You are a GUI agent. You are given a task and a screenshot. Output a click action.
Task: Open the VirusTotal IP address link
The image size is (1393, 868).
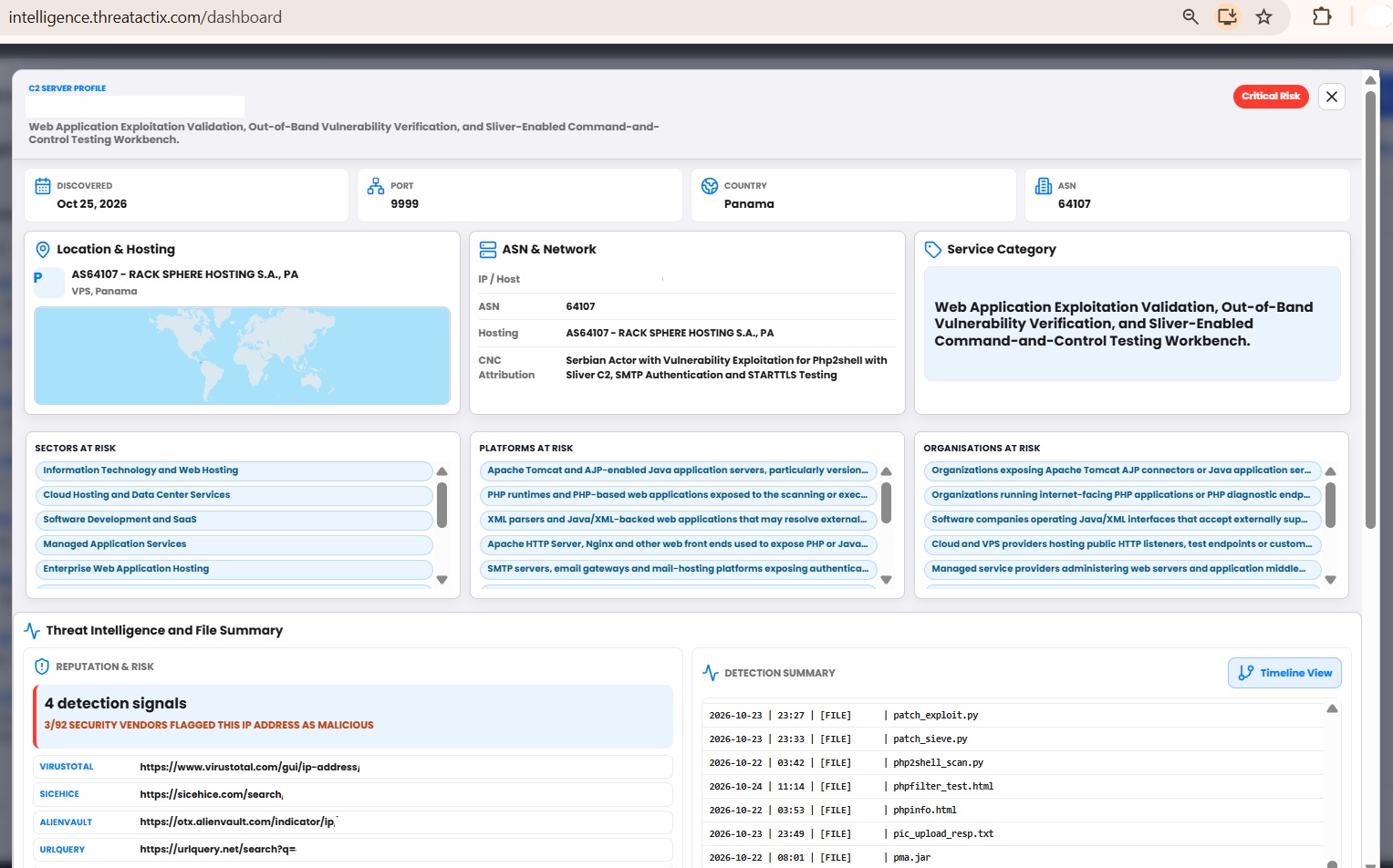click(x=249, y=767)
